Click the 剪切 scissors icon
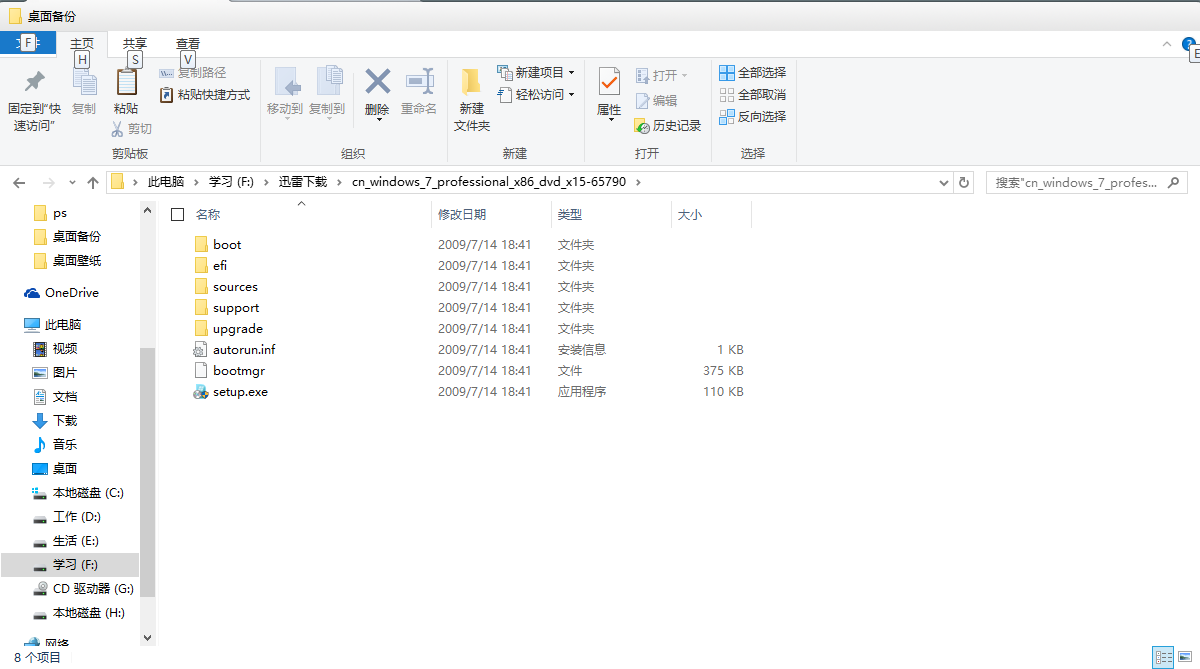 point(117,129)
